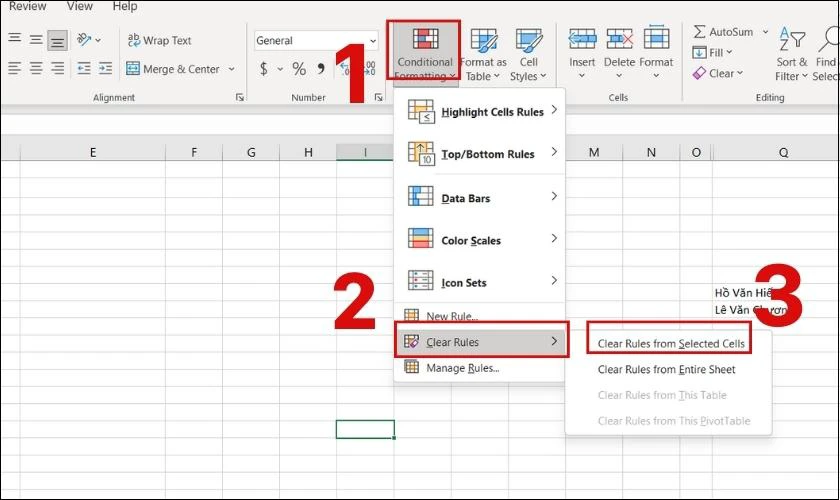Click the Format as Table icon

(484, 41)
